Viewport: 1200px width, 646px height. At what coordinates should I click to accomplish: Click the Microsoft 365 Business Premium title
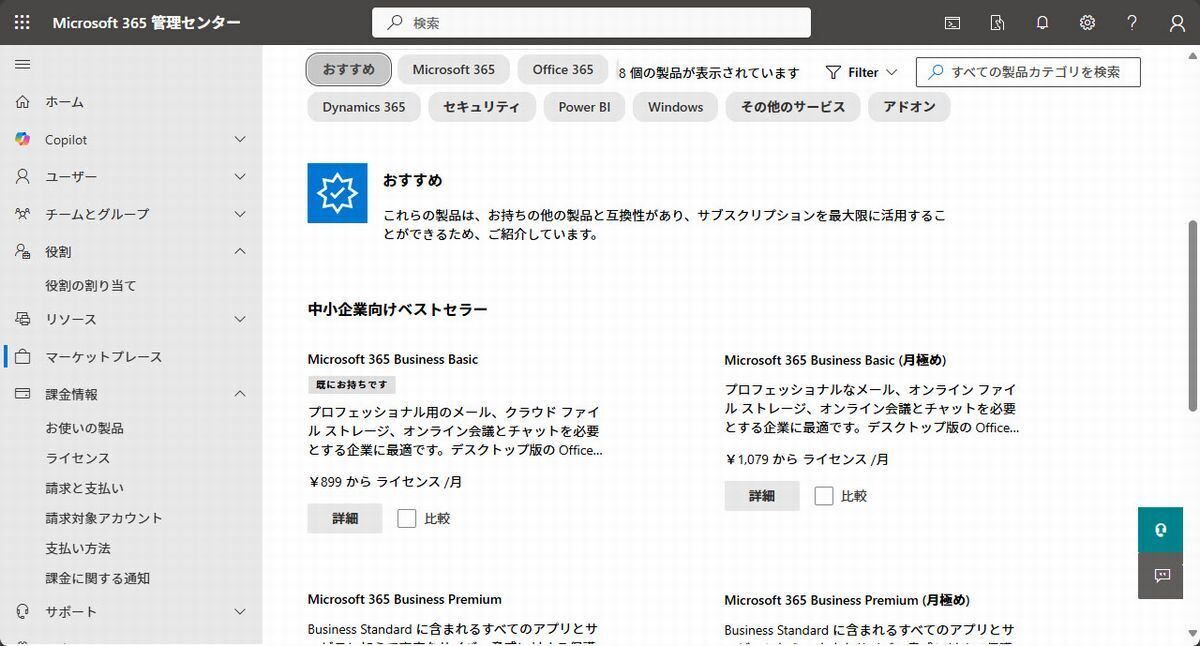[x=405, y=599]
